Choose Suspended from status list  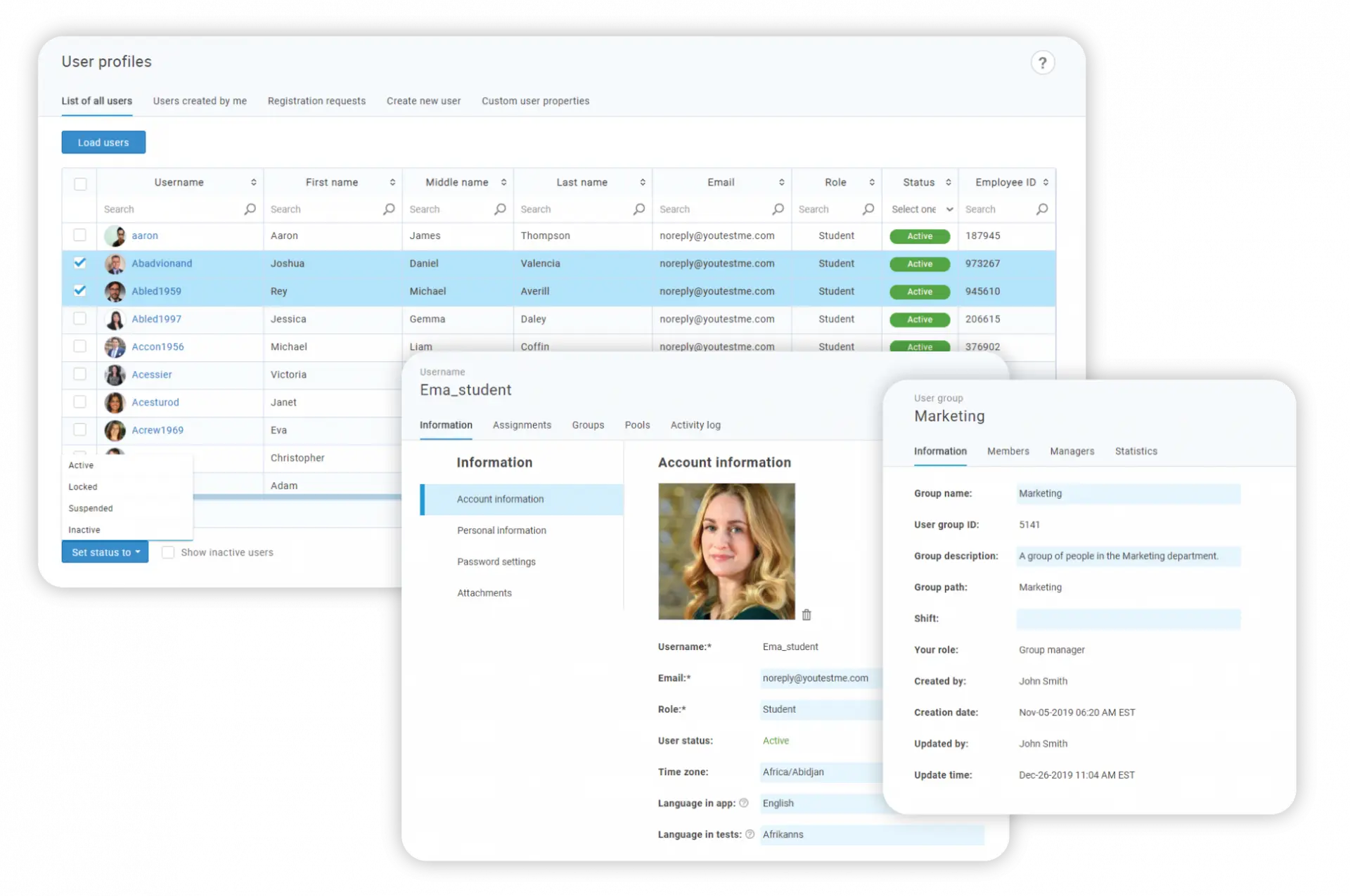(91, 508)
